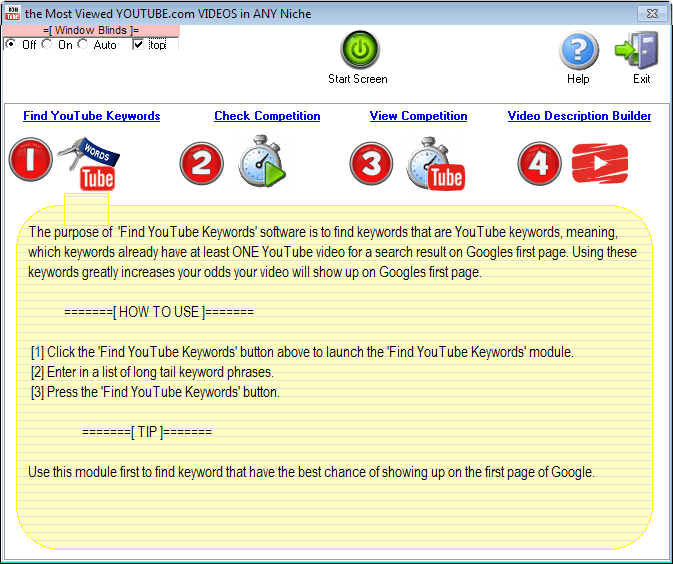Select the Auto window blinds radio button

83,44
